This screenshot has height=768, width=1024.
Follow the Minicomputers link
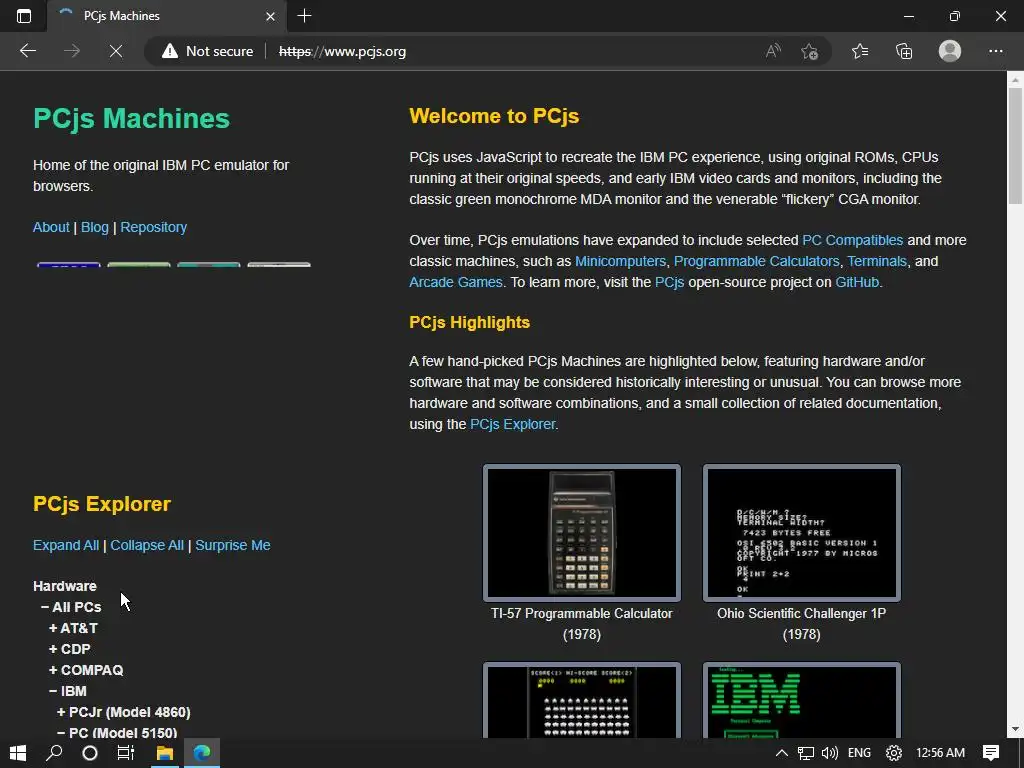[620, 261]
